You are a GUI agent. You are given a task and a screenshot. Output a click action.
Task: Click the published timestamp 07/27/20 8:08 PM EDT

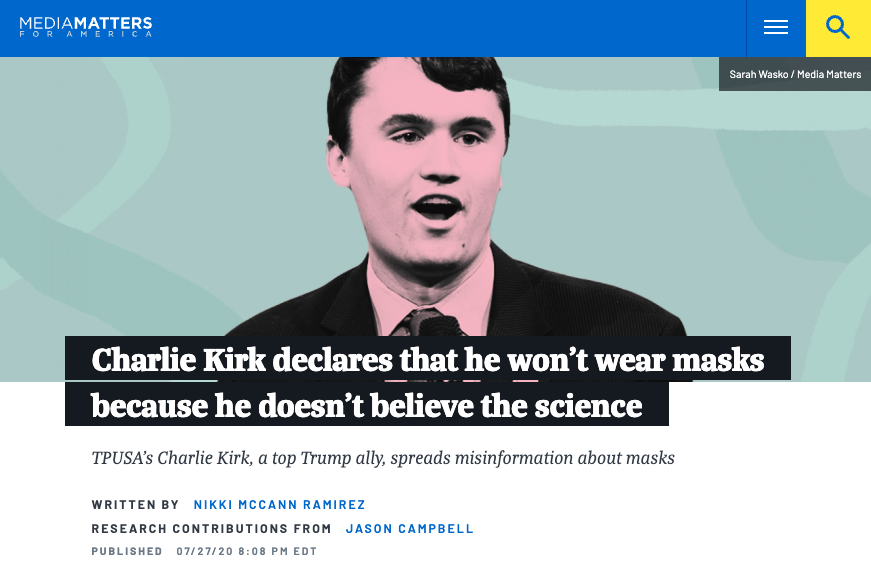coord(247,551)
